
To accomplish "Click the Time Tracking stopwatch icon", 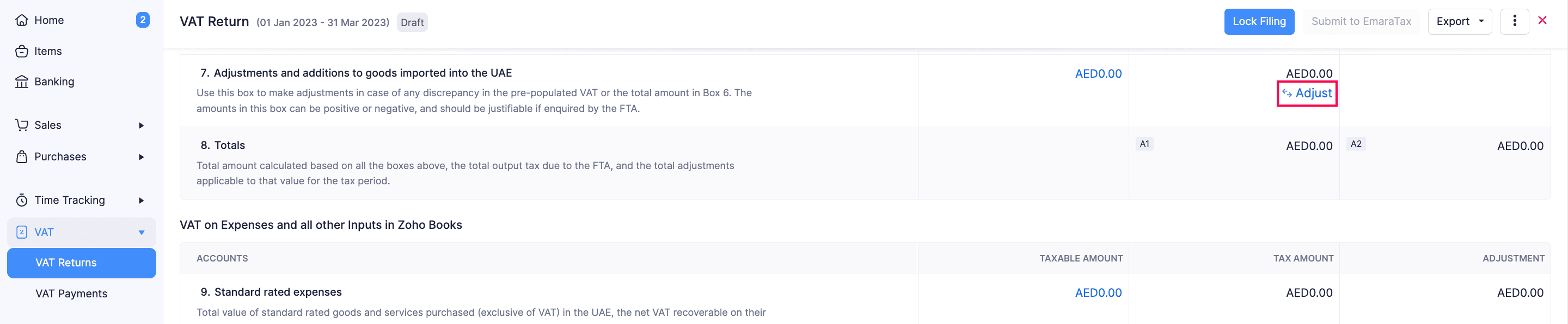I will [x=22, y=200].
